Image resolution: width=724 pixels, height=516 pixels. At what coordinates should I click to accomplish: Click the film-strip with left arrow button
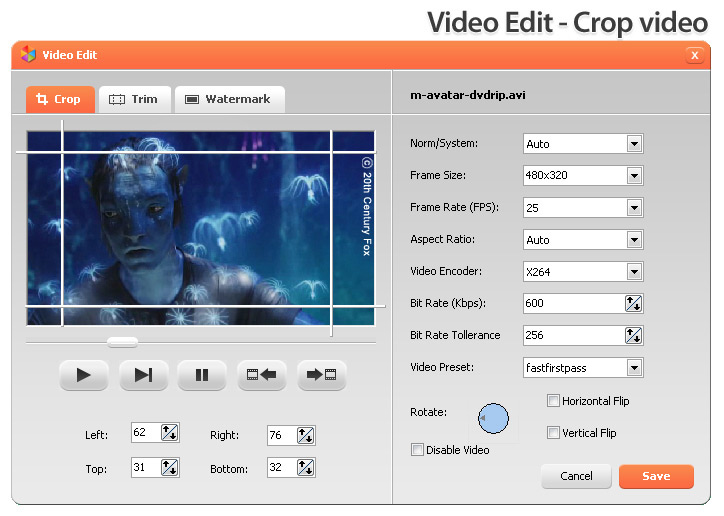point(261,375)
